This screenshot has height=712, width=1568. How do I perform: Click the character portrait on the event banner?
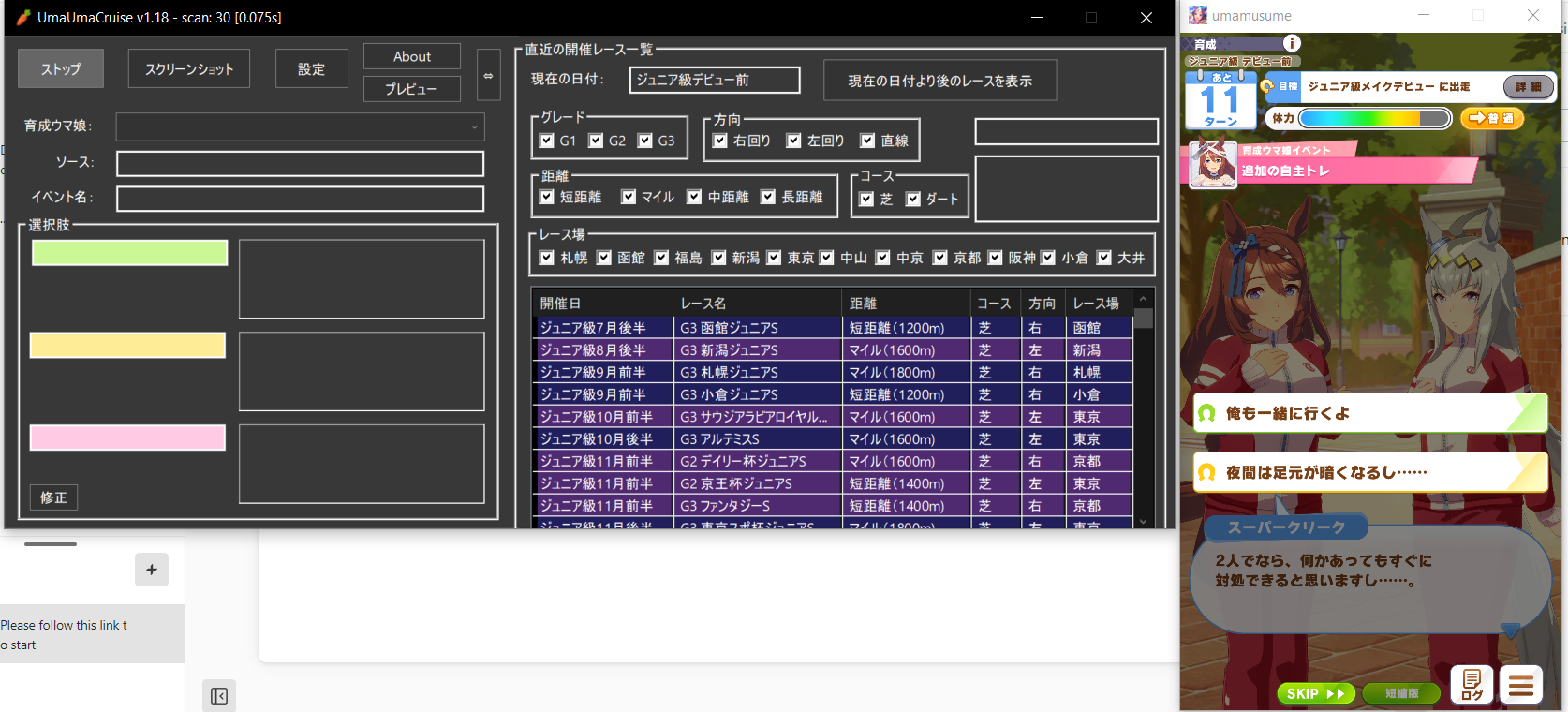coord(1213,164)
